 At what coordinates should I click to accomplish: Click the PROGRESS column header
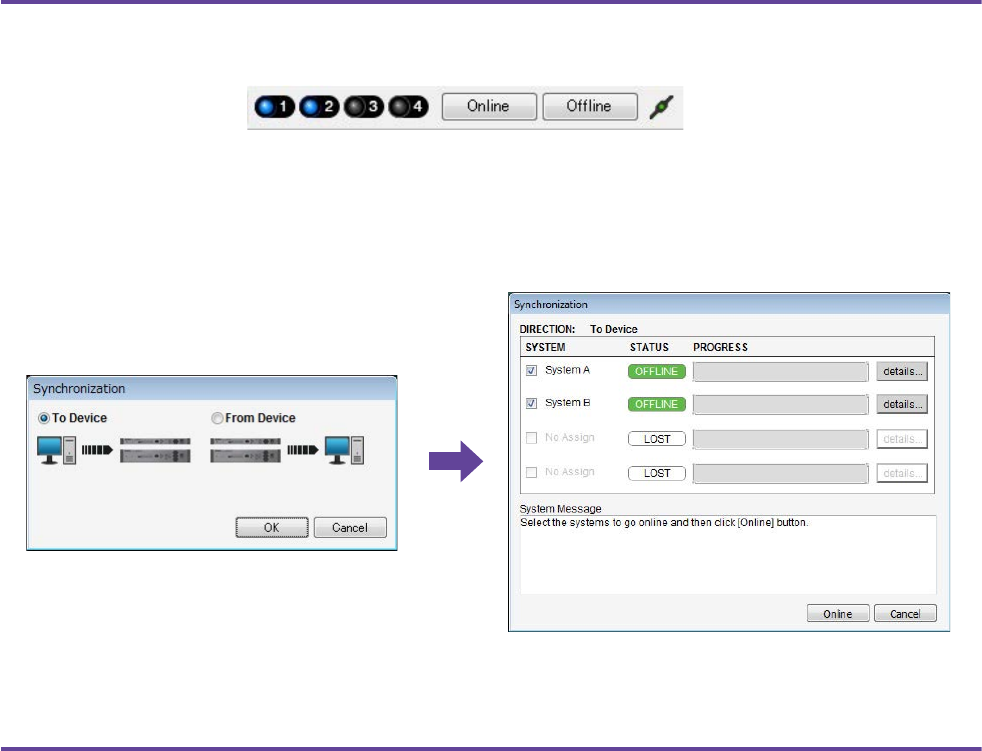720,347
